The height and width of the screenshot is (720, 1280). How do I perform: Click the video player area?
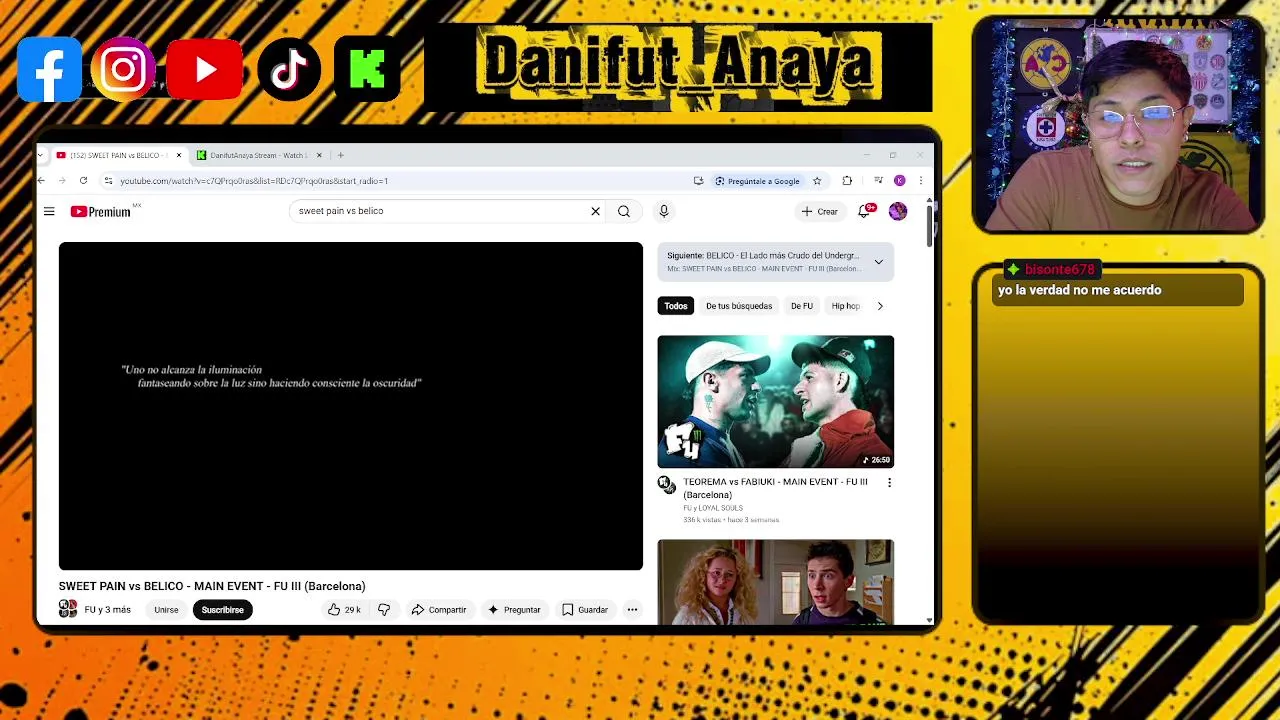tap(351, 406)
